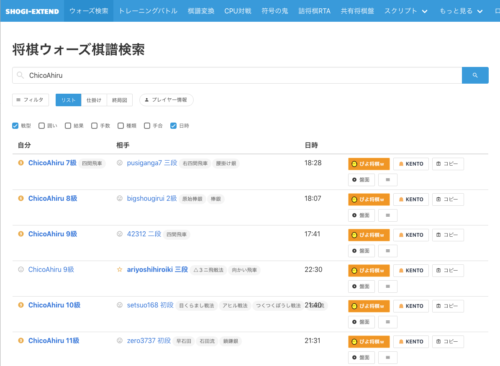
Task: Open the ≡ menu in ariyoshihiroiki row
Action: click(388, 286)
